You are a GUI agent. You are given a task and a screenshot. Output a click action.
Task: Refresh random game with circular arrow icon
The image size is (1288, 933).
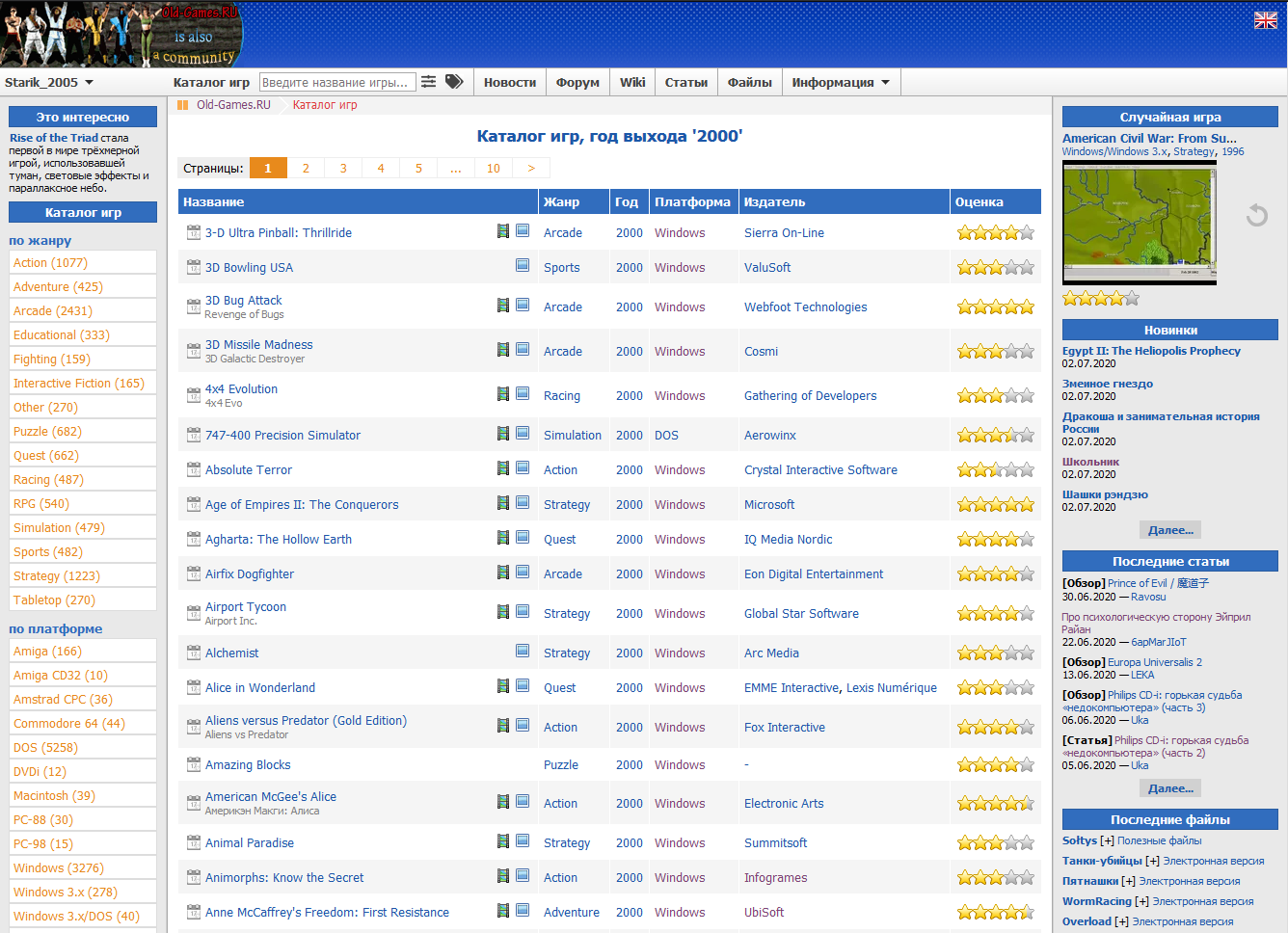coord(1256,215)
